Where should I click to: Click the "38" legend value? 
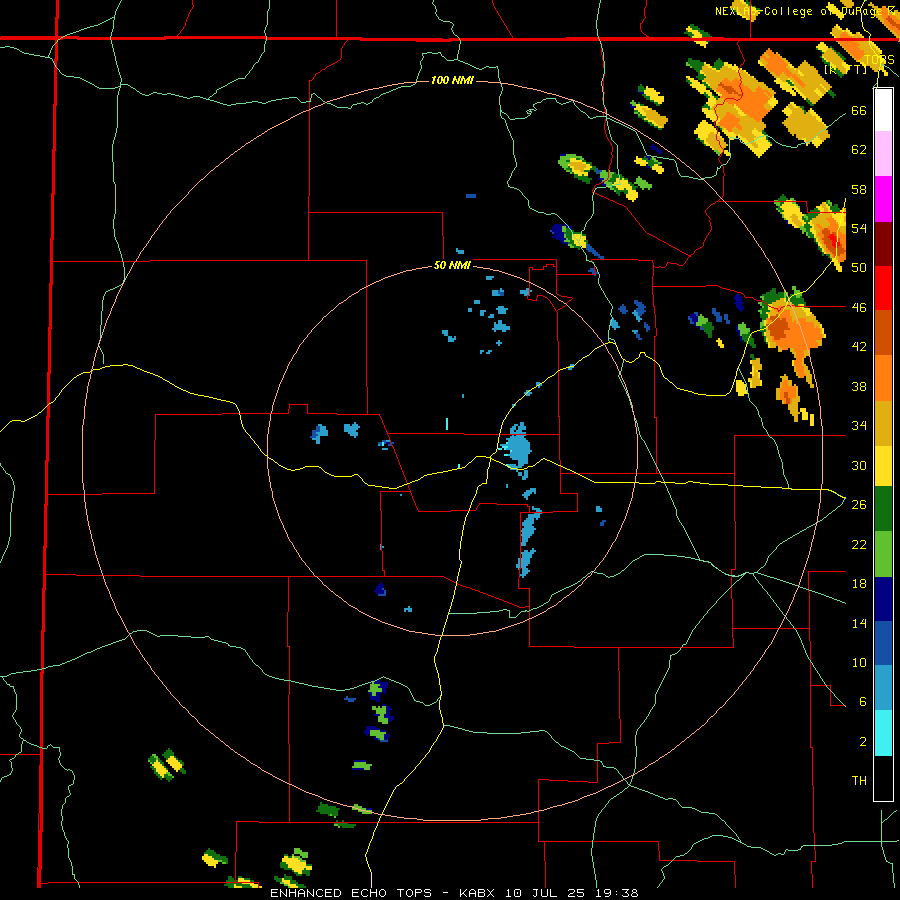(x=859, y=386)
